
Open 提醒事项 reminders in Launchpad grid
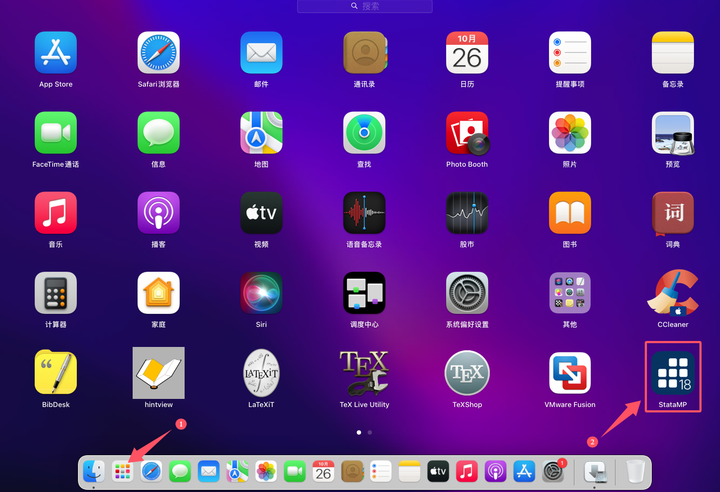click(570, 52)
